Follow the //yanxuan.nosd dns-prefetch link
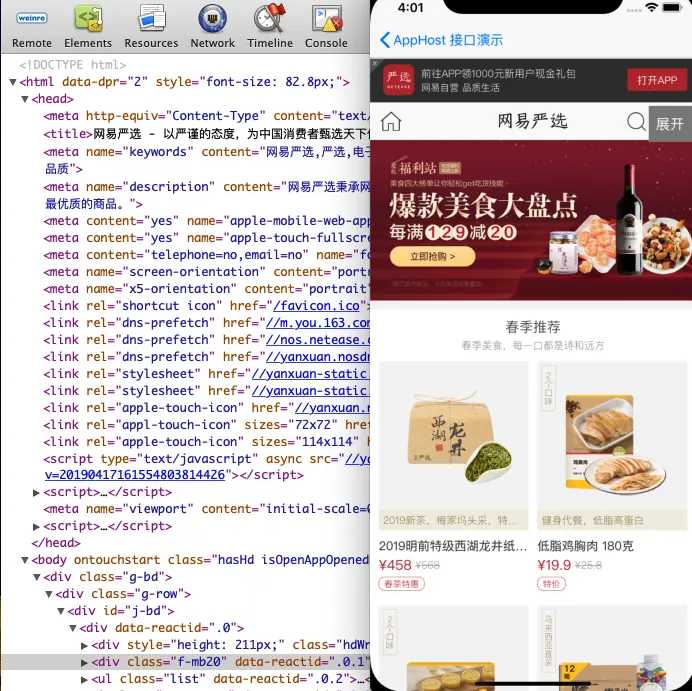This screenshot has height=691, width=692. 318,357
